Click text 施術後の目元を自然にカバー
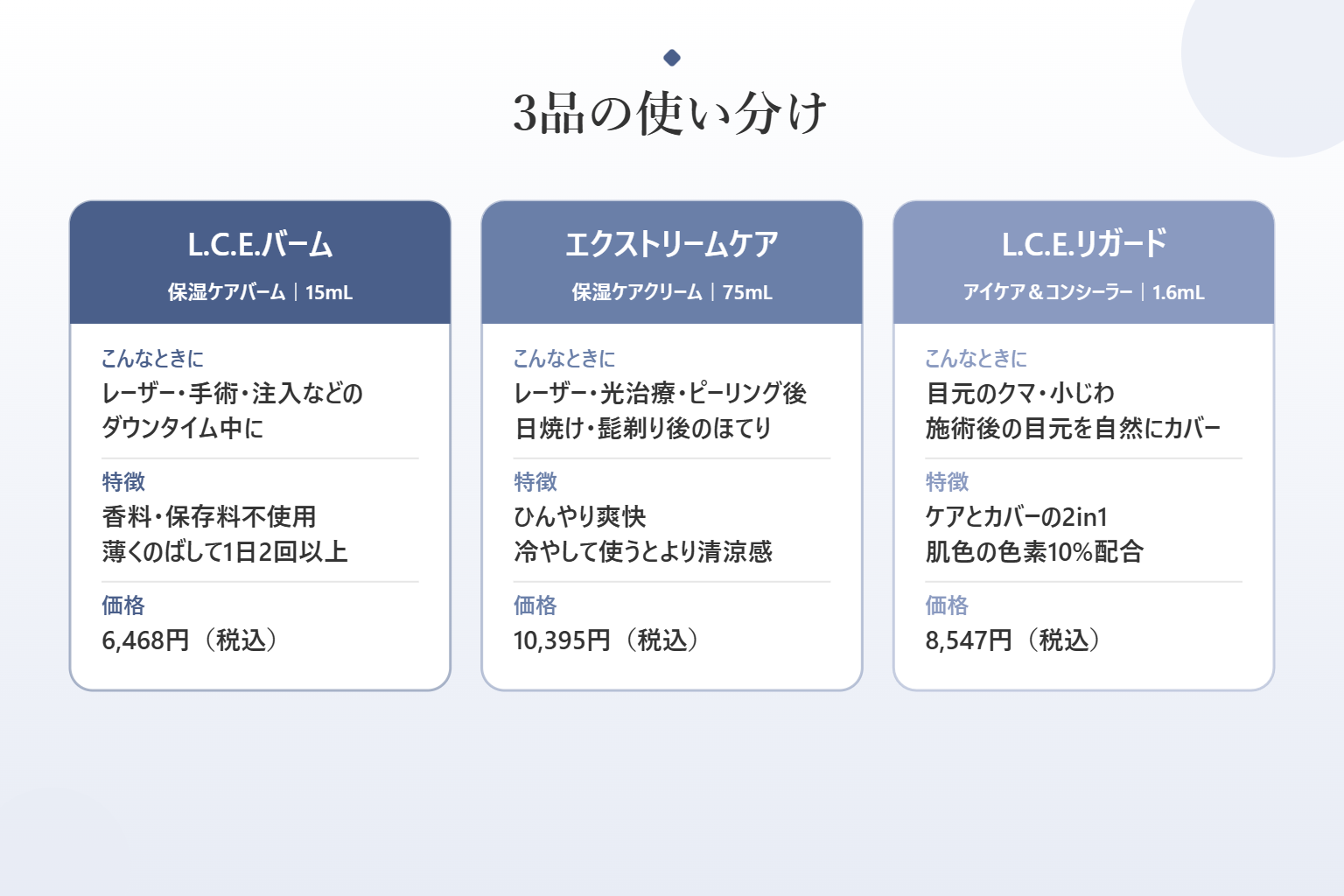The image size is (1344, 896). click(1073, 428)
